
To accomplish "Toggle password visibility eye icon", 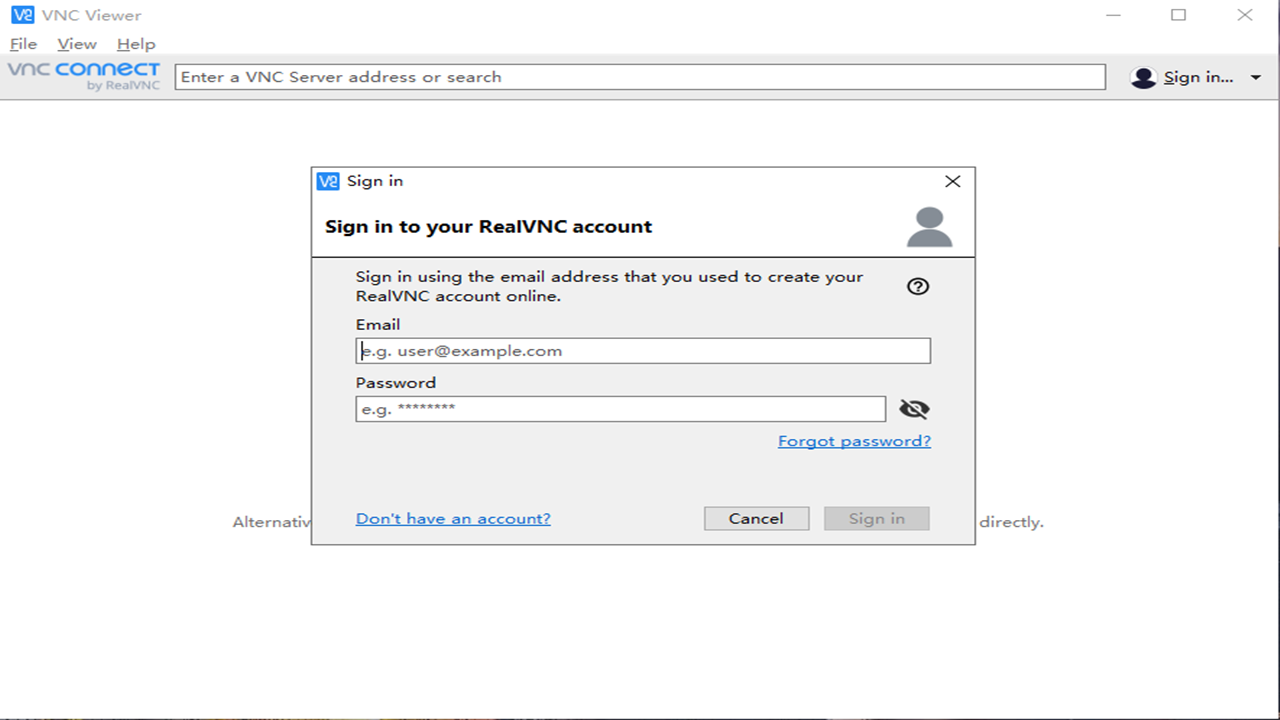I will pos(914,409).
